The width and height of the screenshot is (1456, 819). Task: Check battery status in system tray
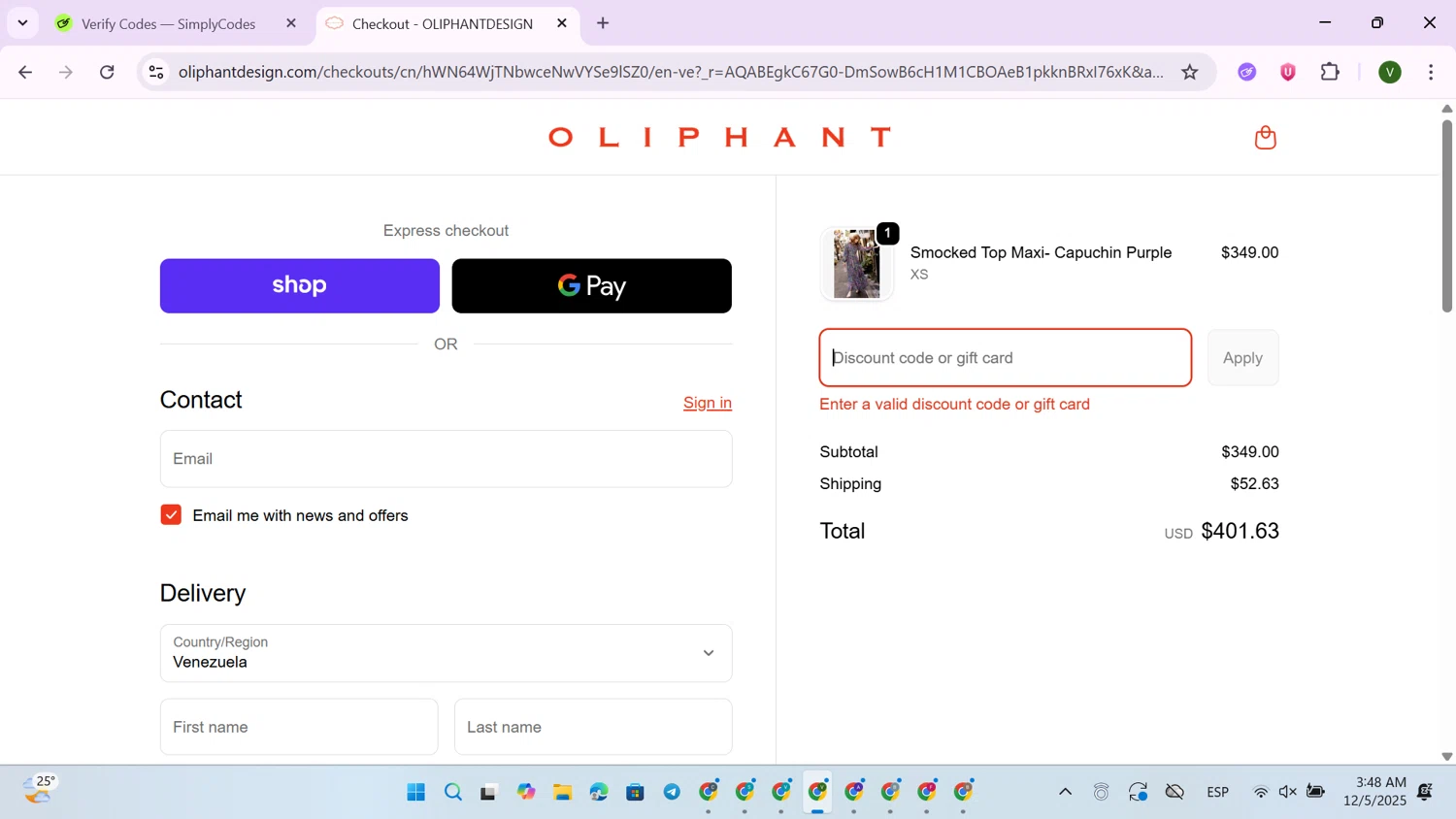click(x=1315, y=792)
